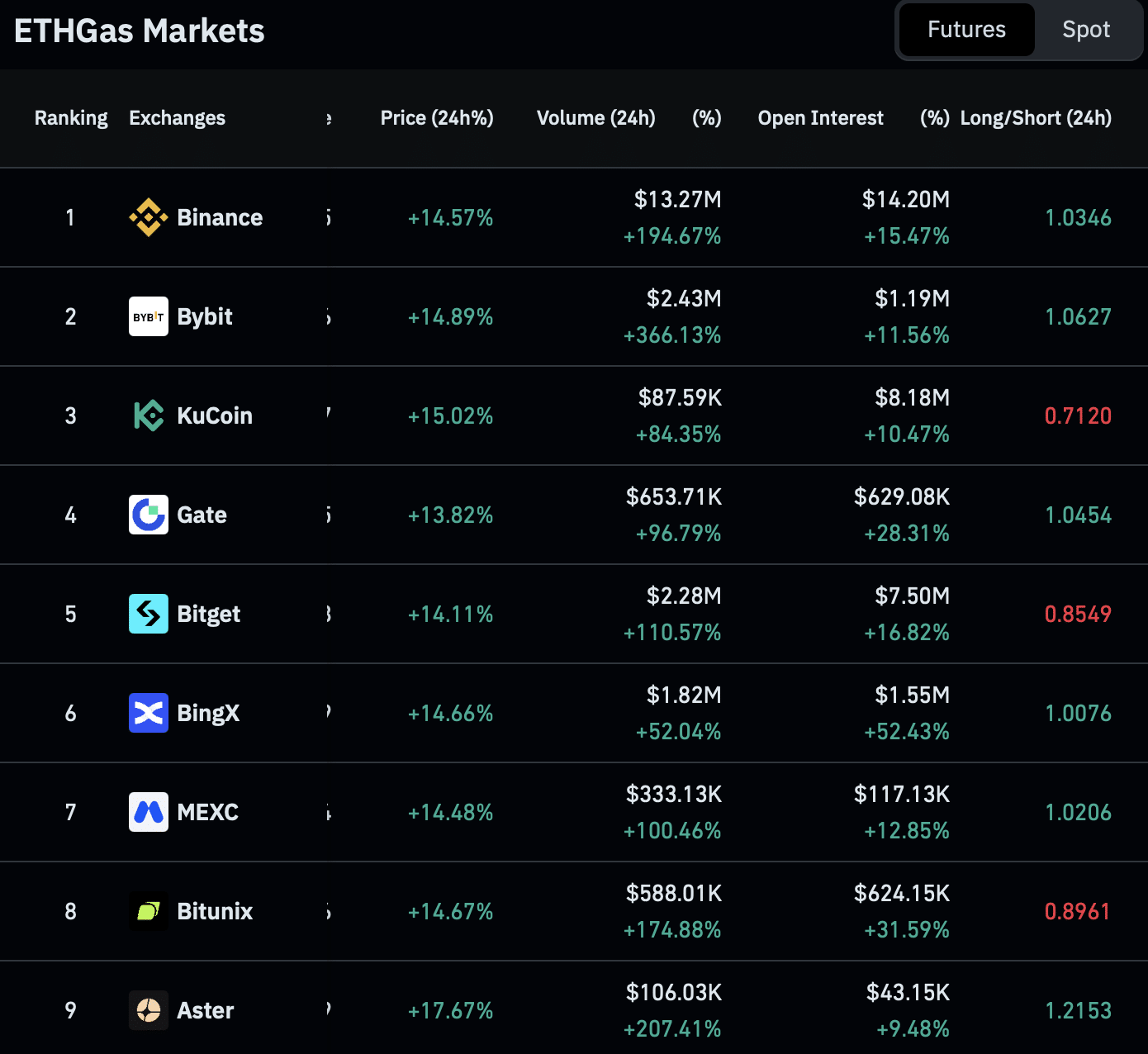
Task: Click Binance long/short ratio 1.0346
Action: point(1078,217)
